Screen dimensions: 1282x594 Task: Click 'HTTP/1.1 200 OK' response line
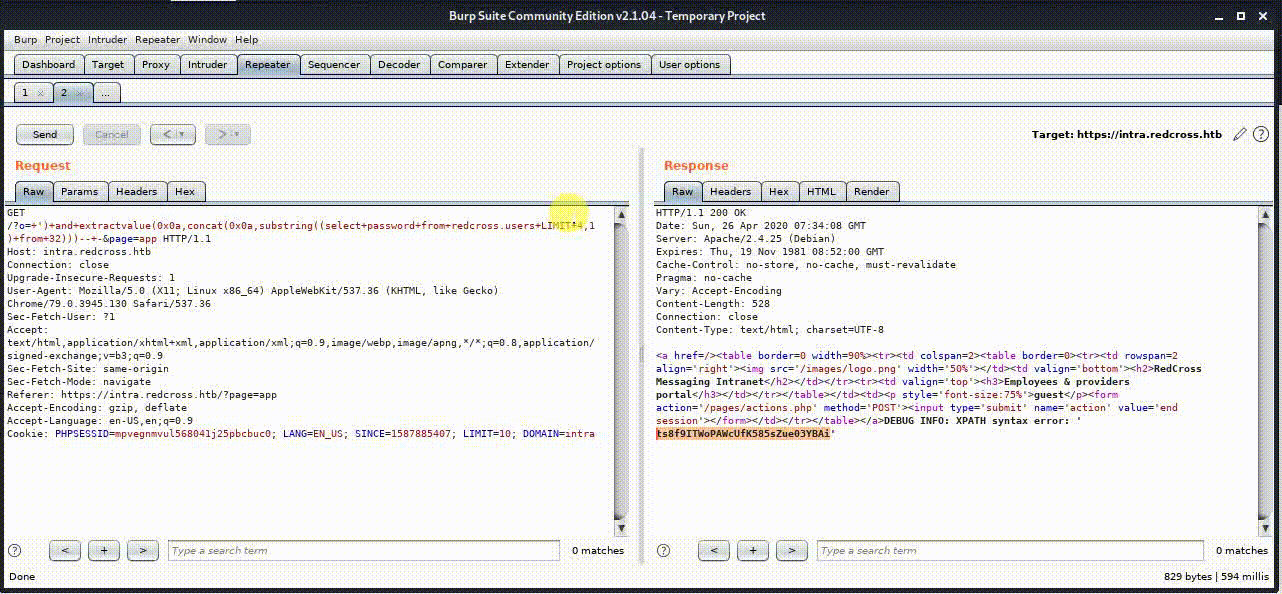tap(700, 213)
